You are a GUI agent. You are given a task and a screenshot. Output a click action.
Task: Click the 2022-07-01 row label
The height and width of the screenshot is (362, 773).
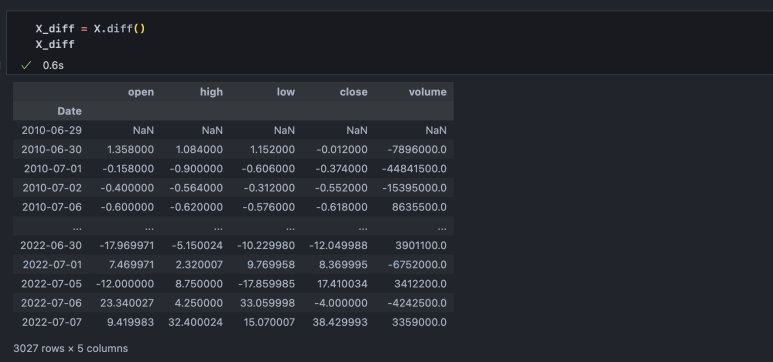(x=52, y=264)
